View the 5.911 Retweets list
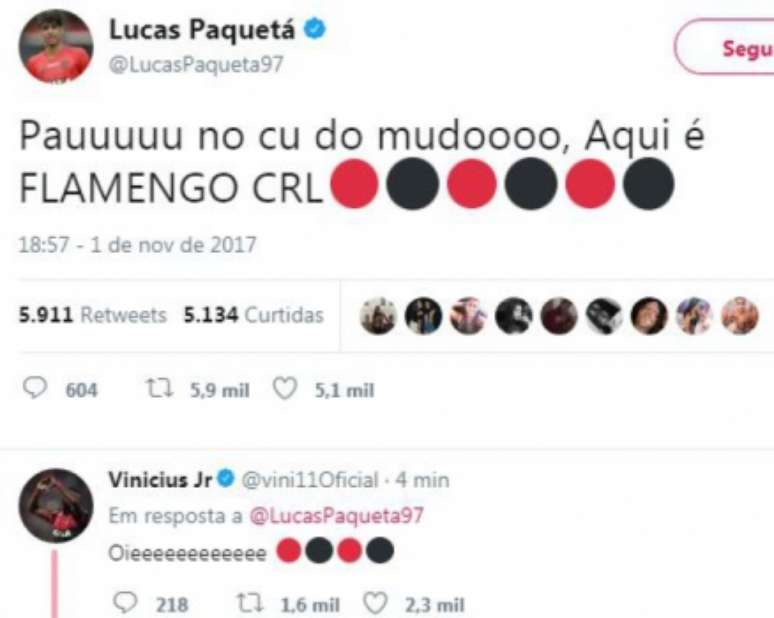Screen dimensions: 774x618 92,314
